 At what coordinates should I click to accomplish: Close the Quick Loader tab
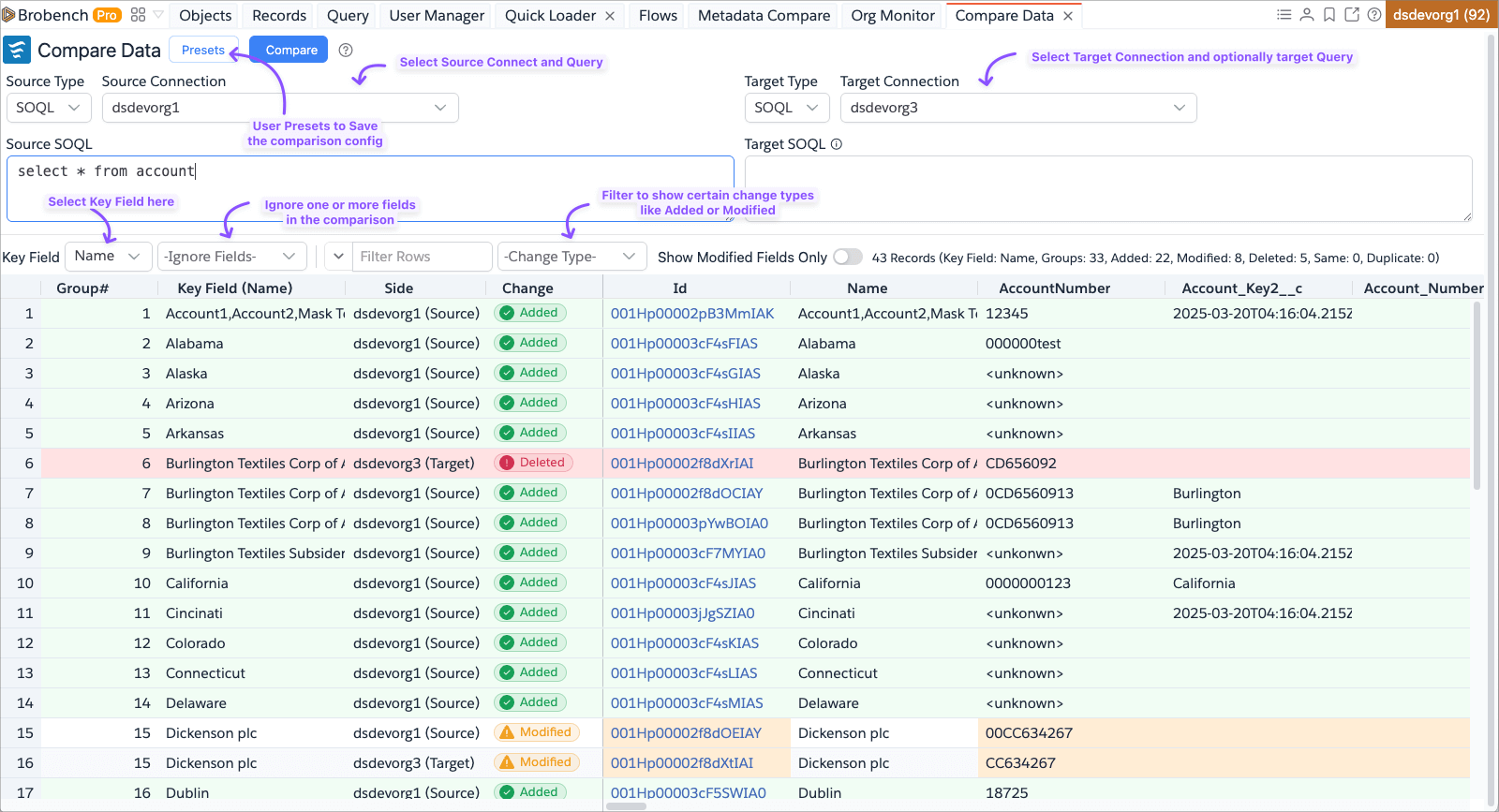(610, 16)
